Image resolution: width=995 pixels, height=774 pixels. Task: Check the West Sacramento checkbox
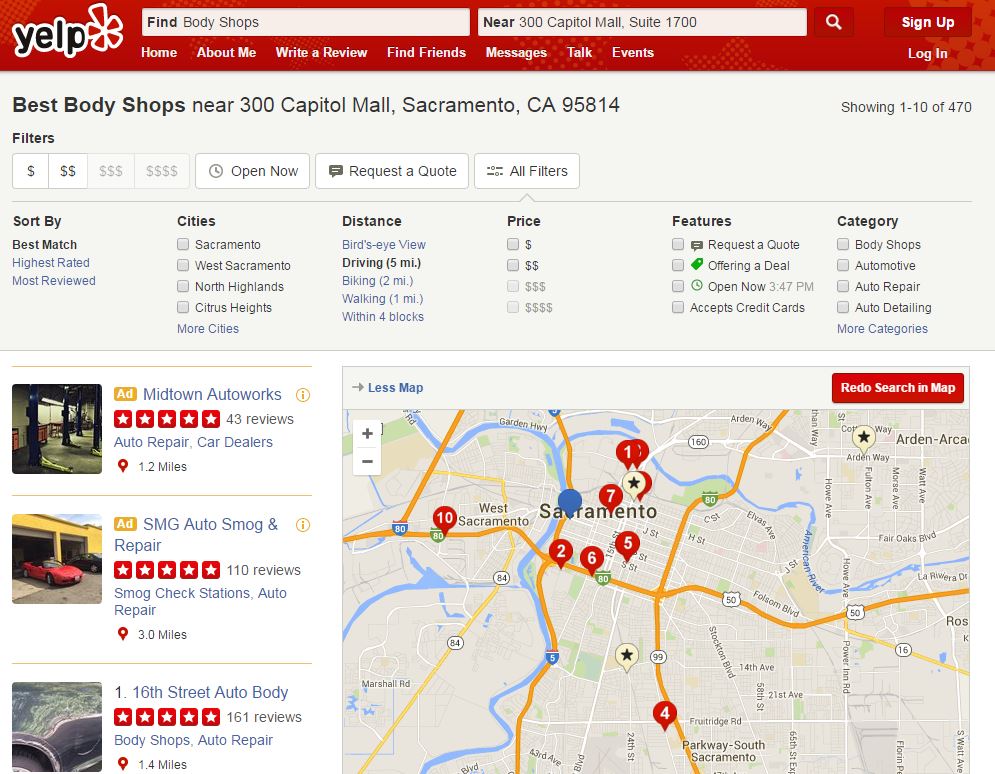coord(183,265)
